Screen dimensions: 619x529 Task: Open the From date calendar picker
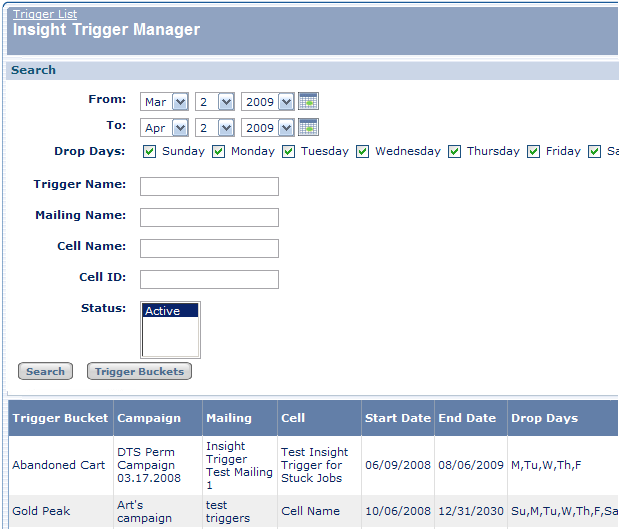[x=309, y=101]
